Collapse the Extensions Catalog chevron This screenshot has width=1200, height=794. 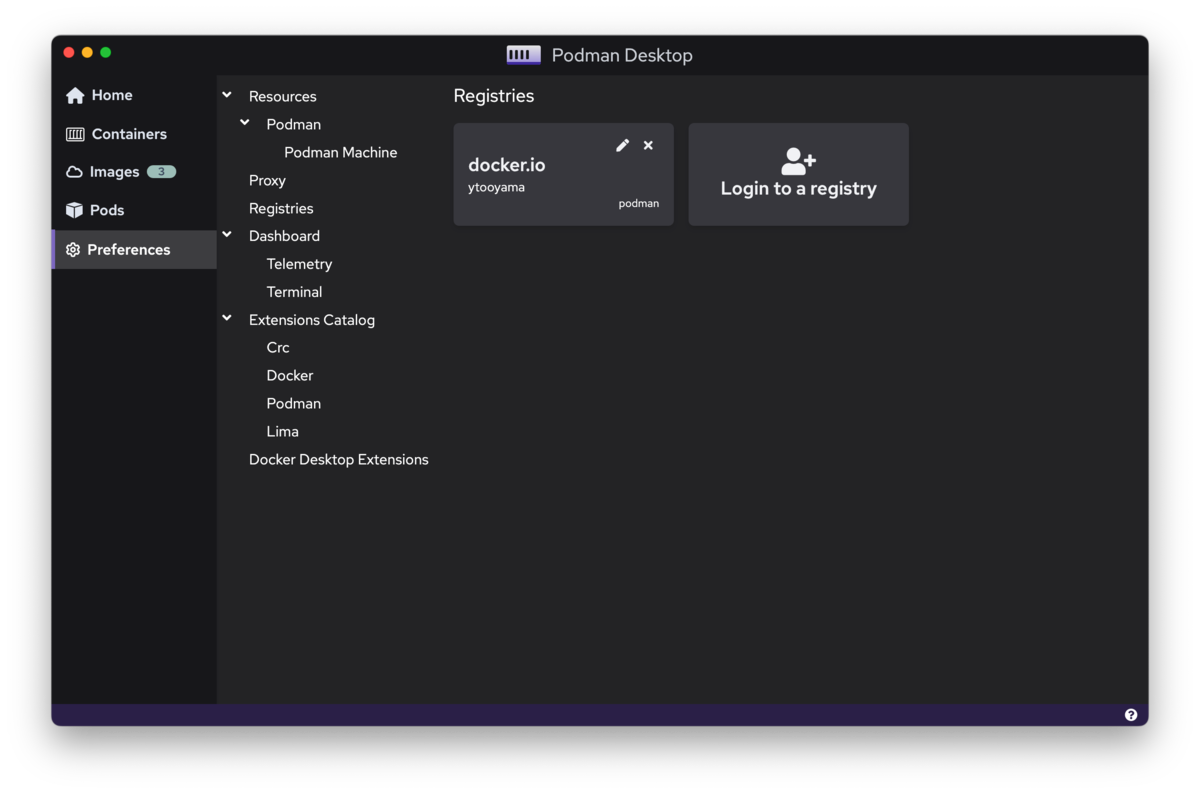click(x=227, y=318)
